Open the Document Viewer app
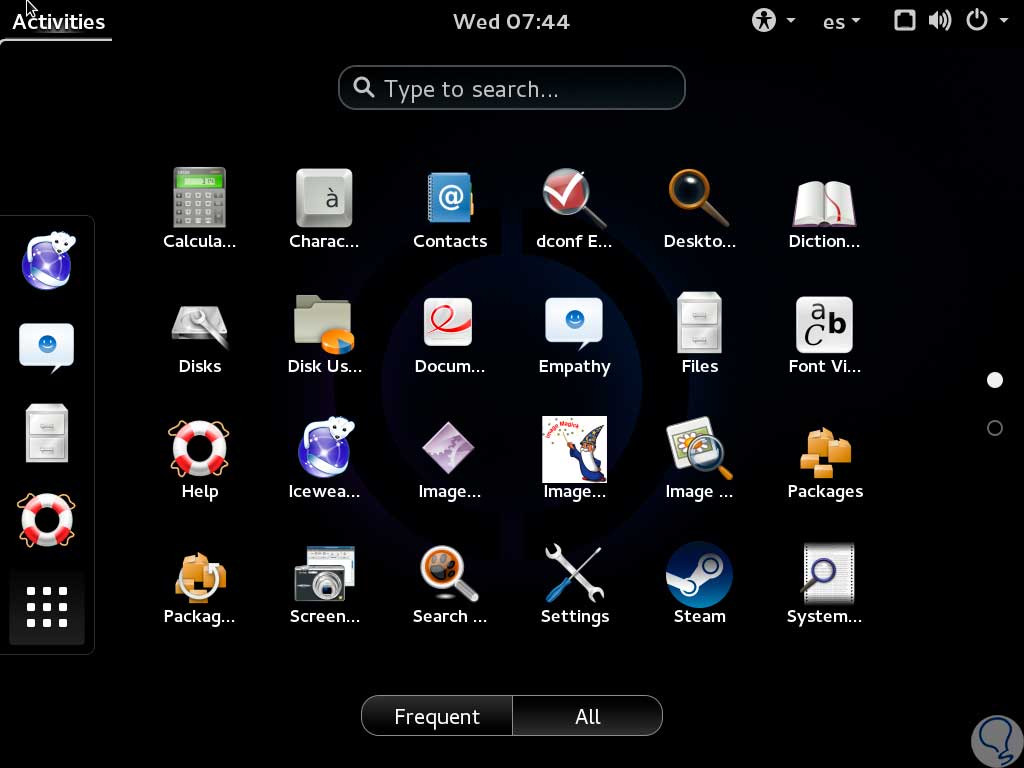This screenshot has height=768, width=1024. 449,333
